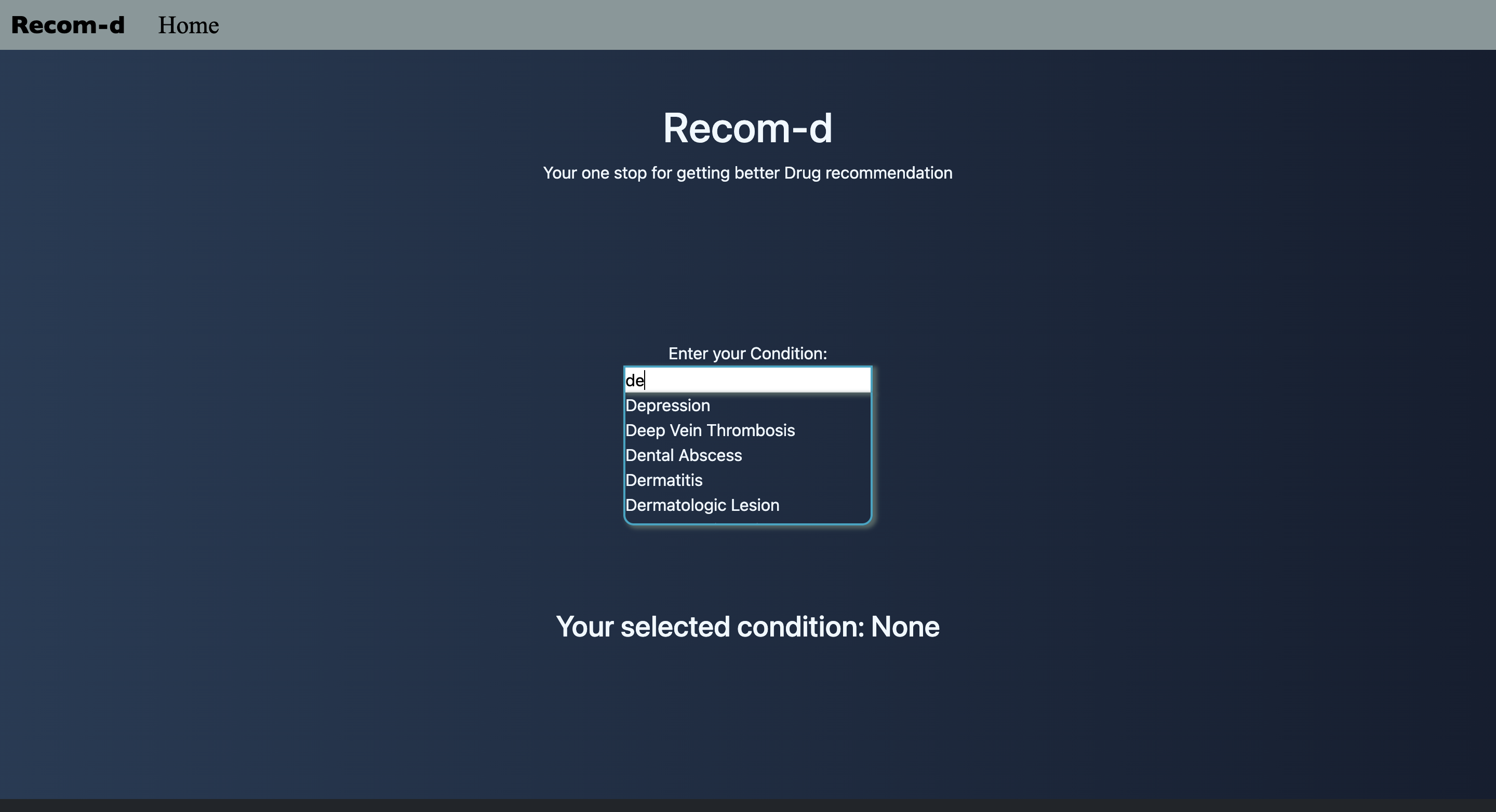1496x812 pixels.
Task: Click the typed 'de' text in input
Action: tap(634, 381)
